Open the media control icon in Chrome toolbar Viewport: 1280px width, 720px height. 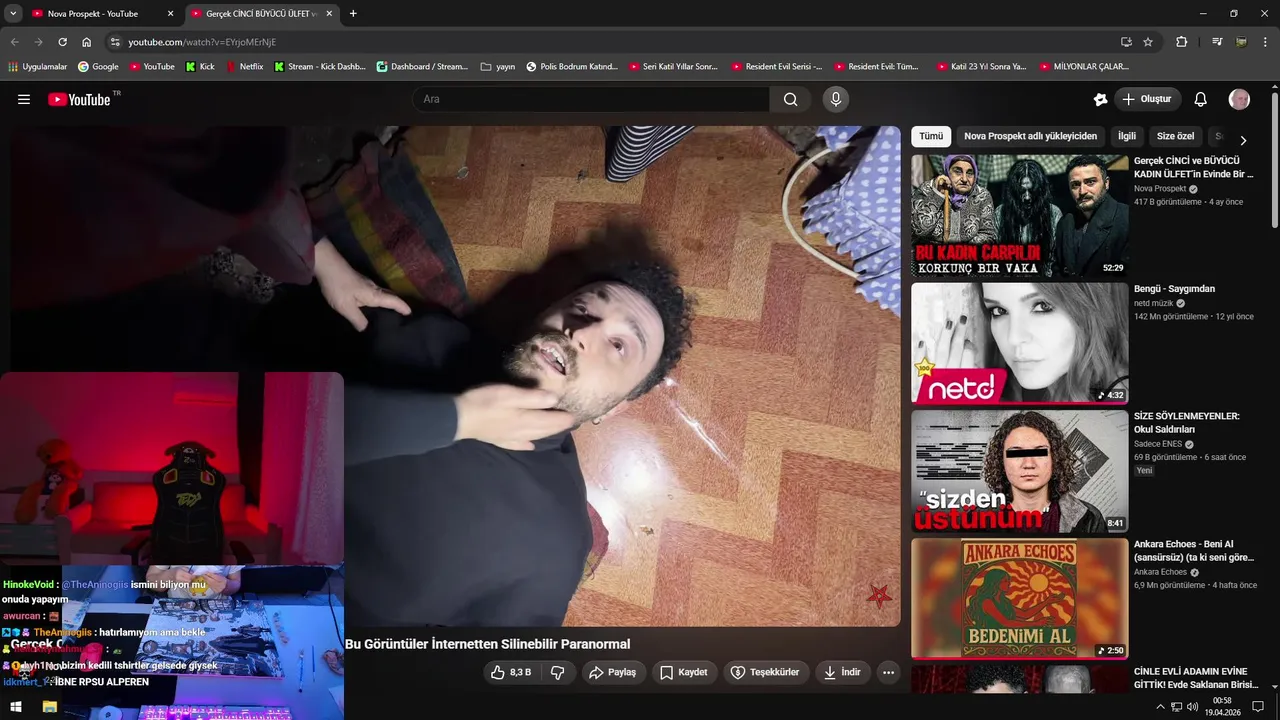click(x=1217, y=42)
